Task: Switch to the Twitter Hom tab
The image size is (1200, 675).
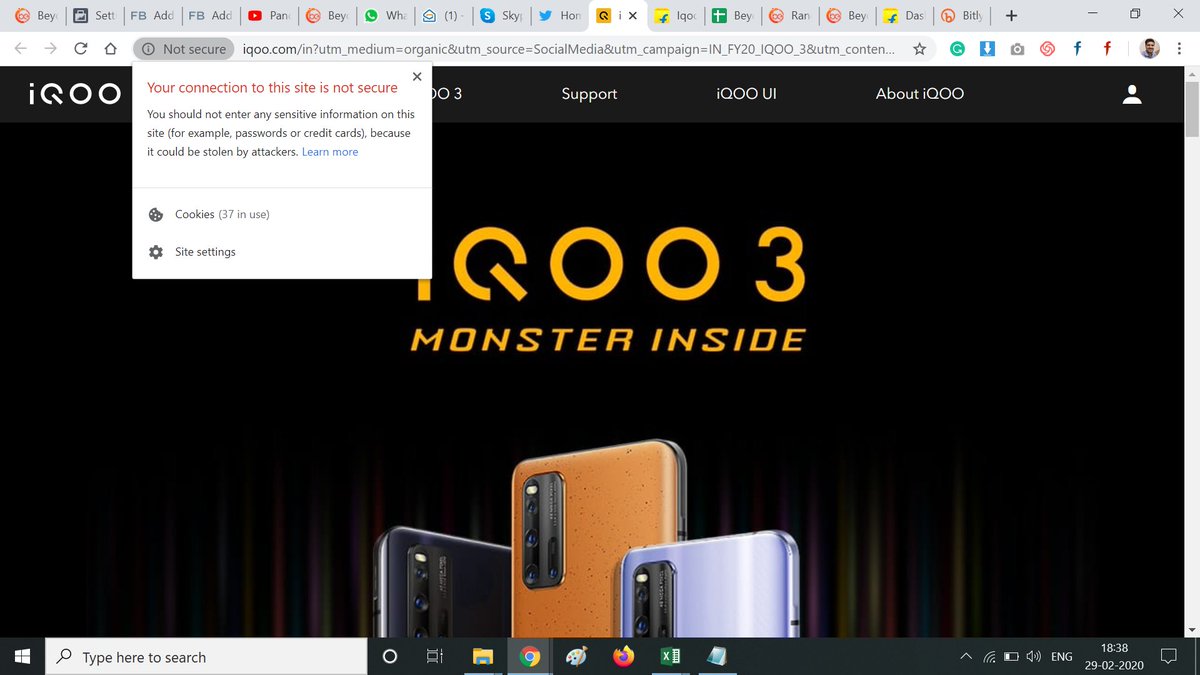Action: pos(558,16)
